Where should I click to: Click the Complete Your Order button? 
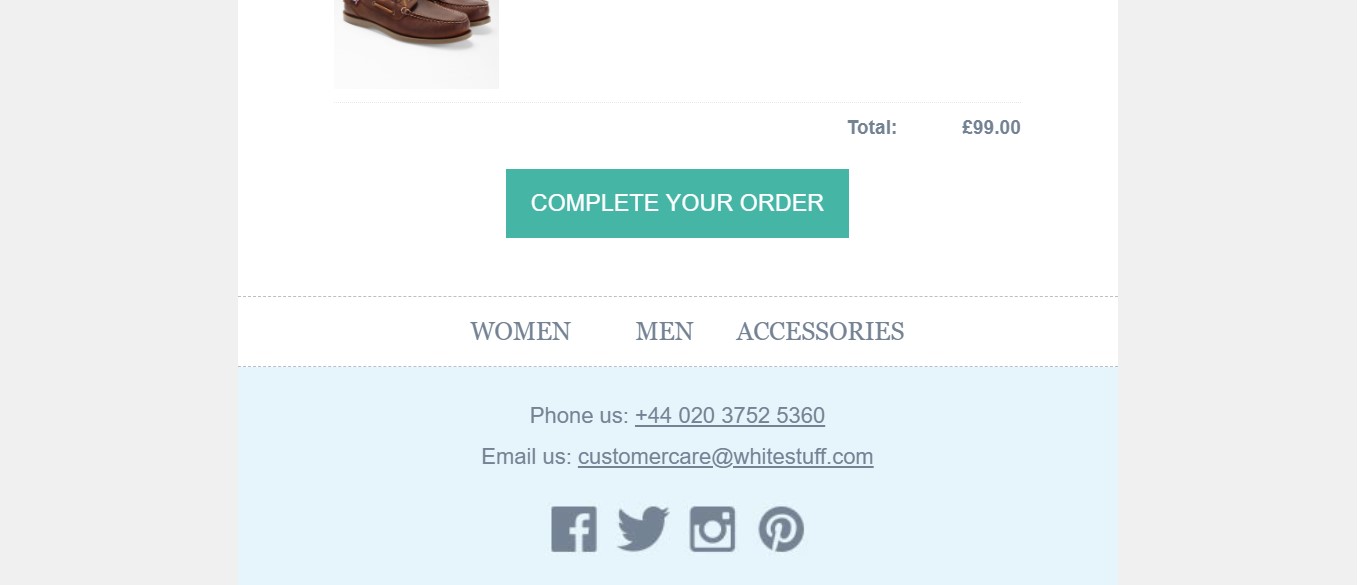677,203
